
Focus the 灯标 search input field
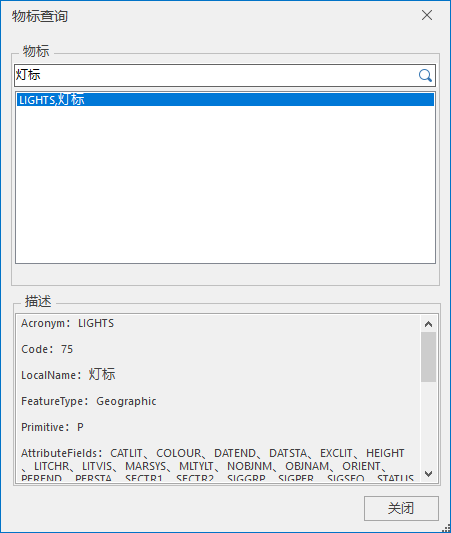tap(216, 75)
